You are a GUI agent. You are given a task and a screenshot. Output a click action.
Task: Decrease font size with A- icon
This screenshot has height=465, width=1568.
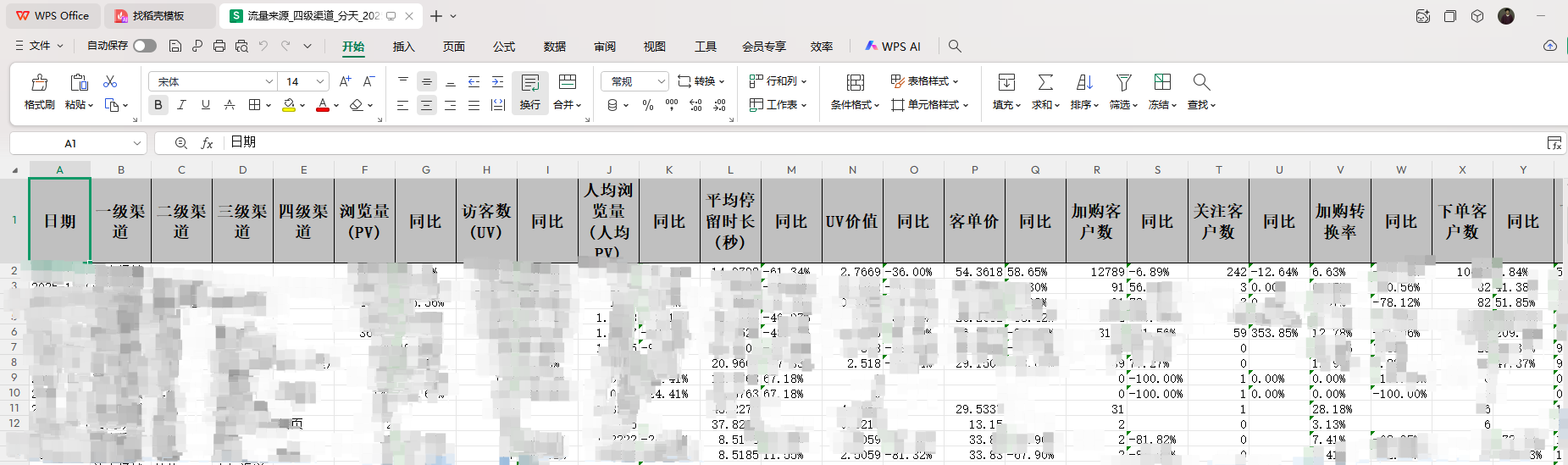[368, 81]
